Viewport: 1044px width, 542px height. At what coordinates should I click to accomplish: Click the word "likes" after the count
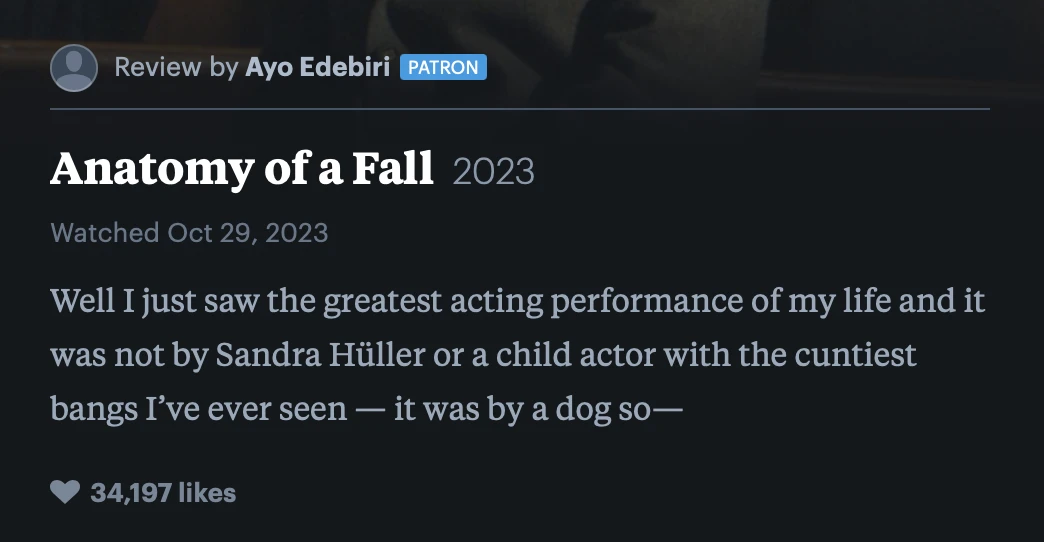click(x=210, y=493)
